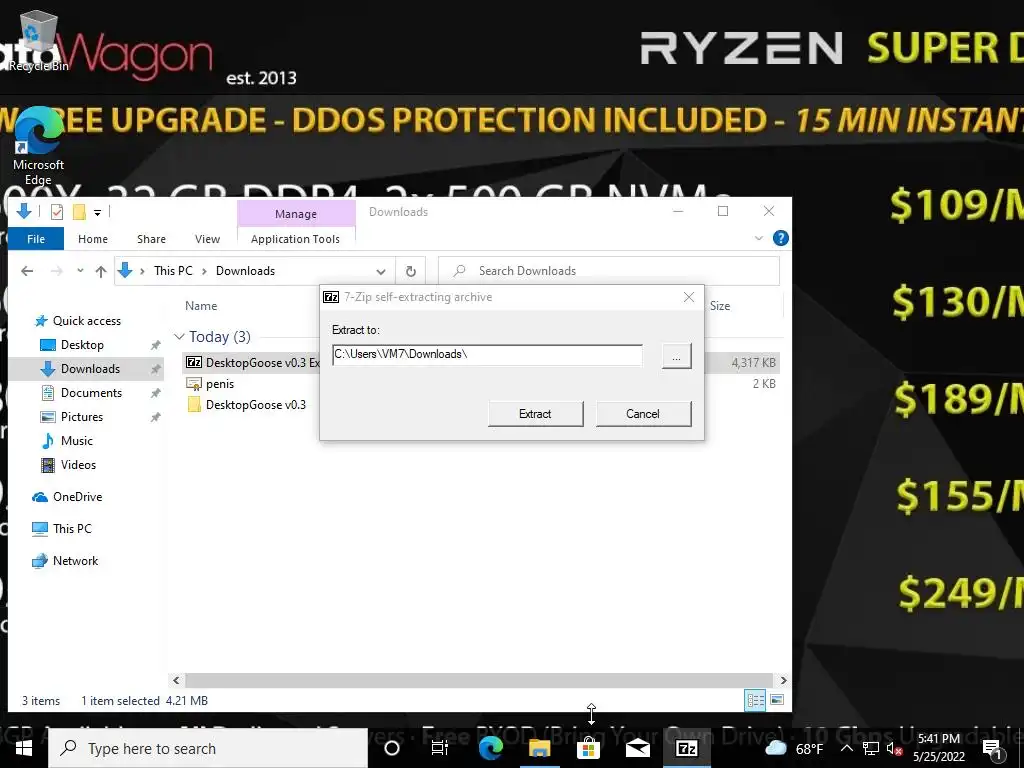This screenshot has height=768, width=1024.
Task: Open Explorer Help question mark icon
Action: point(780,238)
